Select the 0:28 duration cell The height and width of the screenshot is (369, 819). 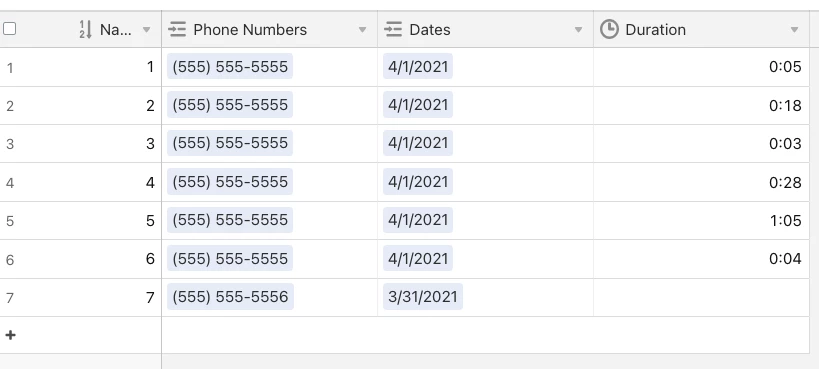pos(701,182)
